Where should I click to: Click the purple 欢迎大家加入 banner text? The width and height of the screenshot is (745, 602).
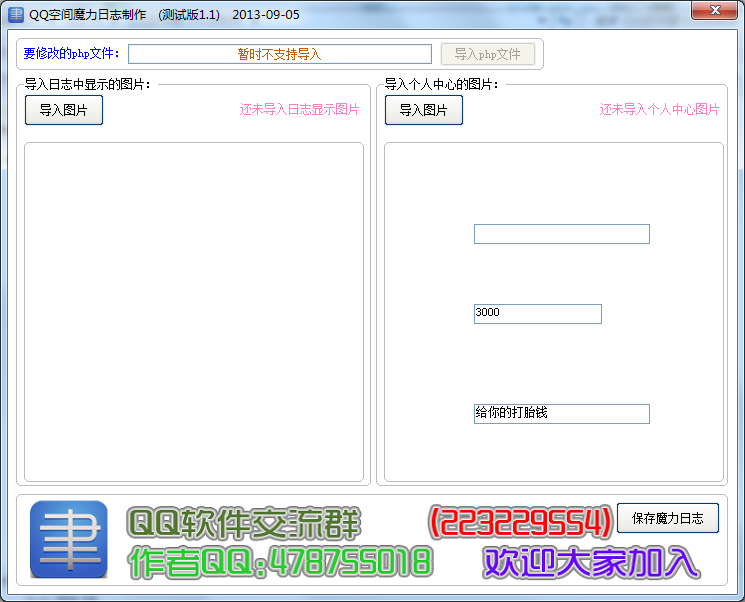(x=590, y=562)
